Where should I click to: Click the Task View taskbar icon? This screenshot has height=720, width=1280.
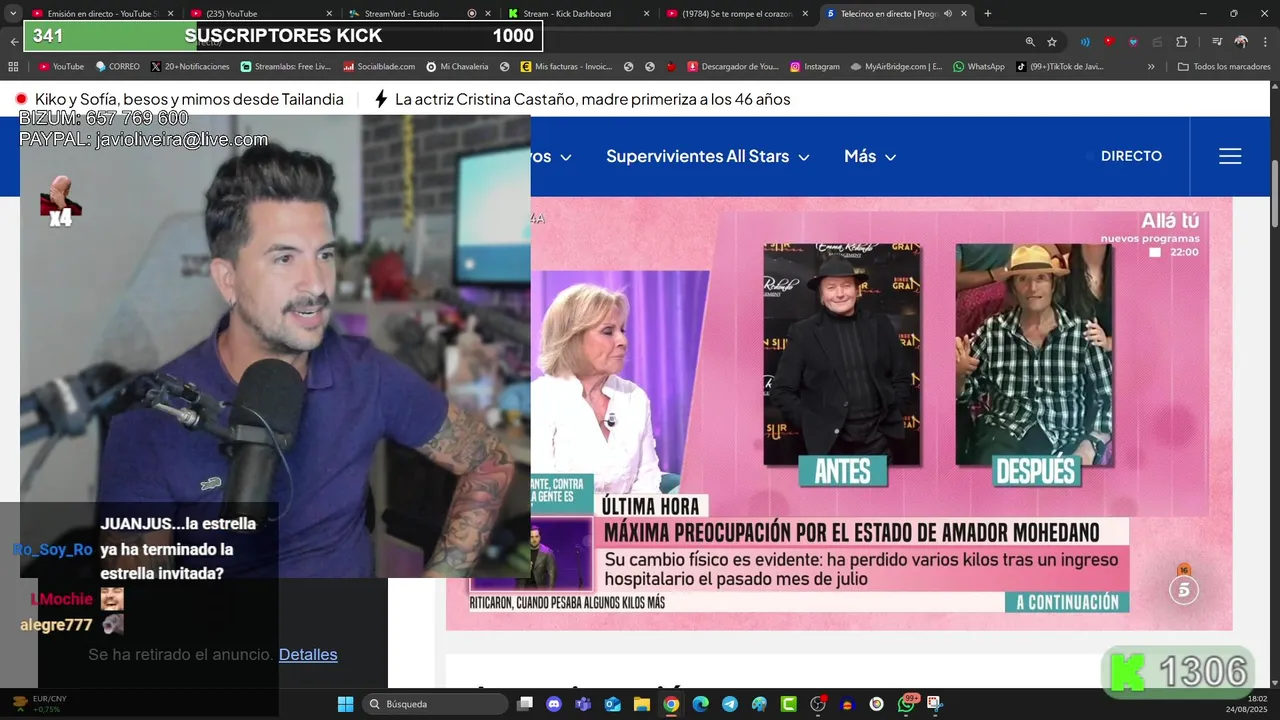coord(525,704)
